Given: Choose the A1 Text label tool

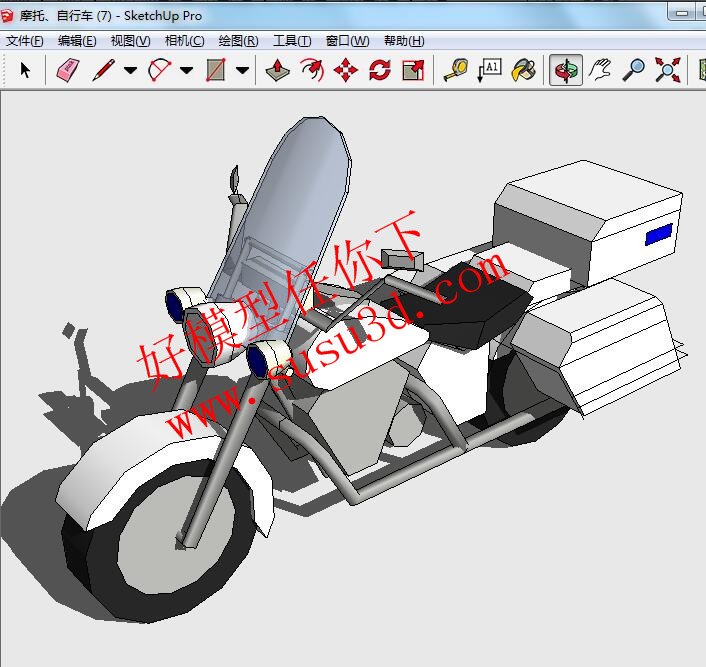Looking at the screenshot, I should (x=489, y=70).
